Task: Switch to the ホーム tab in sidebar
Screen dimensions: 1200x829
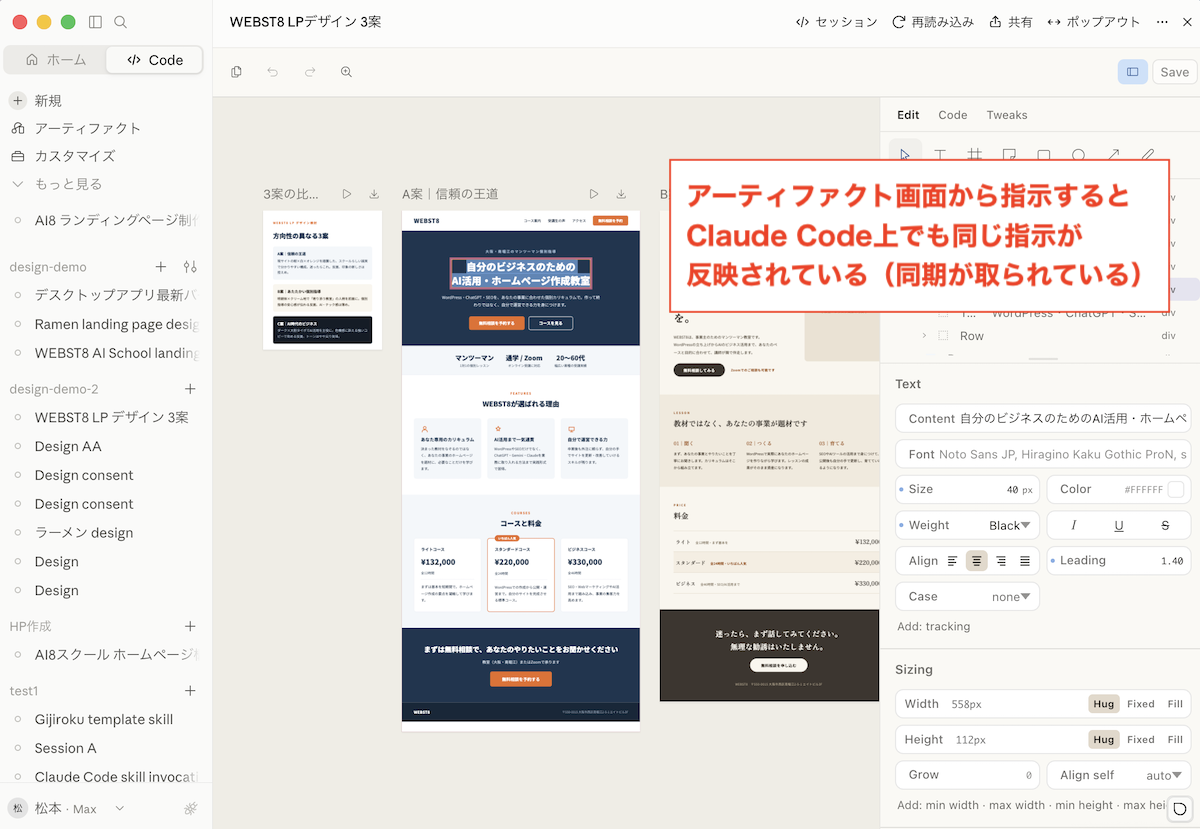Action: (x=56, y=60)
